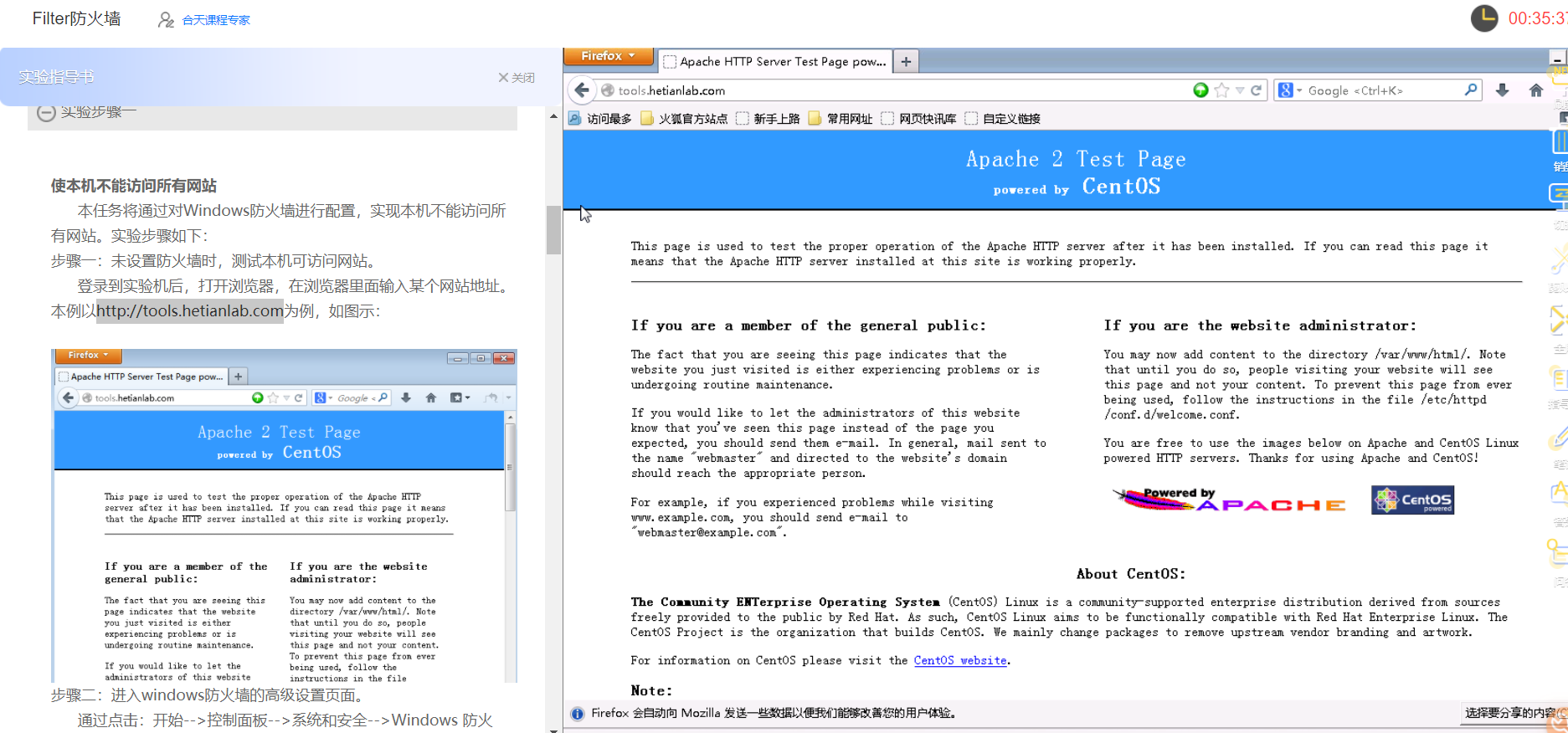Viewport: 1568px width, 733px height.
Task: Close the 实验指导书 panel with 关闭
Action: click(x=516, y=77)
